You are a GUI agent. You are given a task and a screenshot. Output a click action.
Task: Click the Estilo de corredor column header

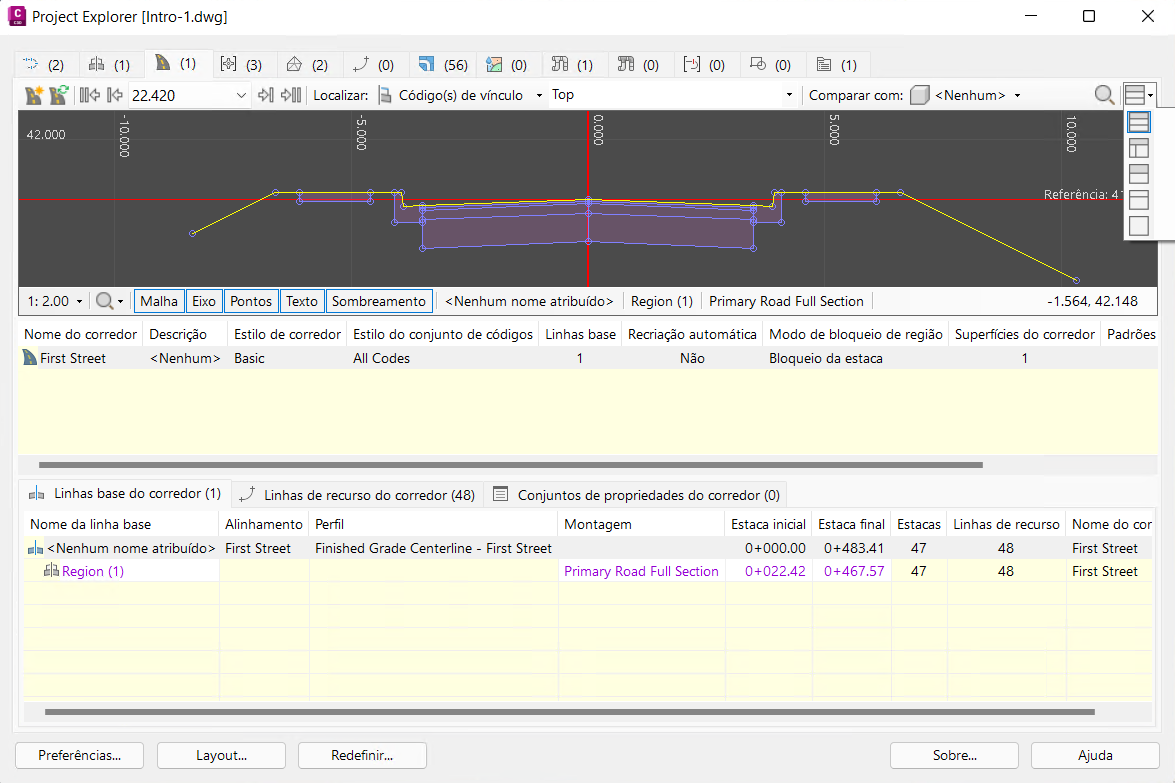coord(287,334)
